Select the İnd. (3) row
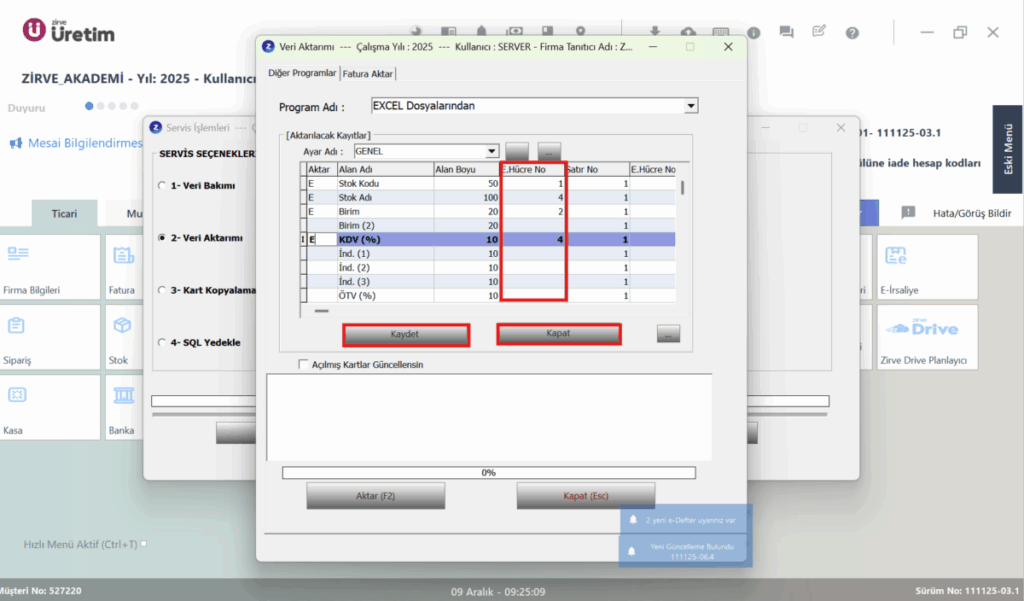The height and width of the screenshot is (601, 1024). coord(488,282)
